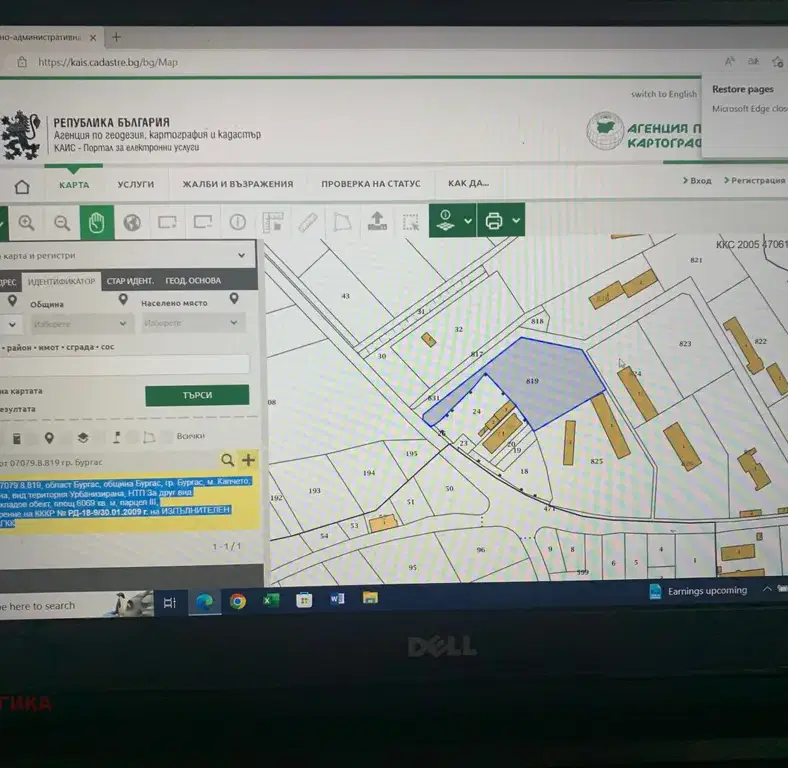
Task: Select the info identify tool
Action: 237,222
